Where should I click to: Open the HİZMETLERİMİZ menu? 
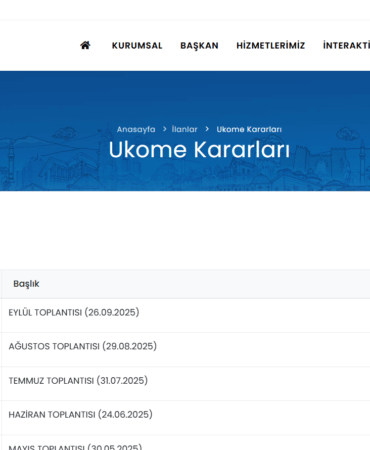coord(271,46)
